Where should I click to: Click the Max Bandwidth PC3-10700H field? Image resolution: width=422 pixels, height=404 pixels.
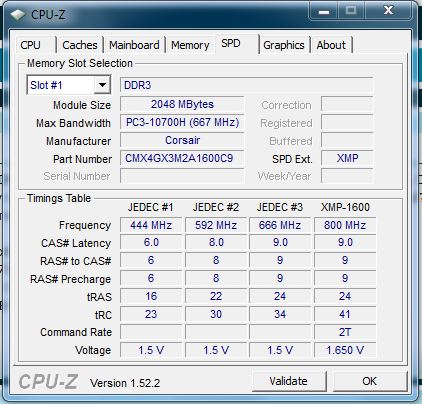pos(182,122)
